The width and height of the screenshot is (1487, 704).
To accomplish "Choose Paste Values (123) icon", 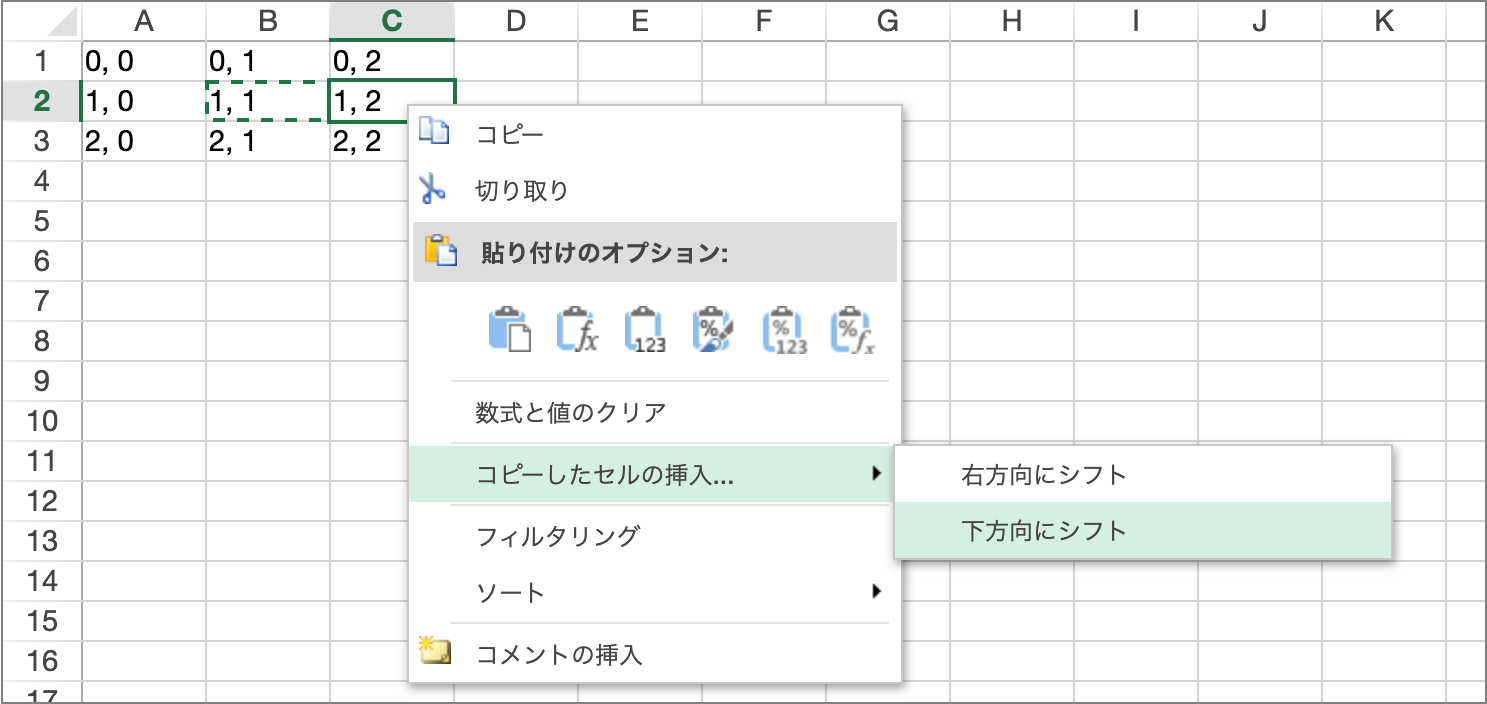I will click(x=646, y=329).
